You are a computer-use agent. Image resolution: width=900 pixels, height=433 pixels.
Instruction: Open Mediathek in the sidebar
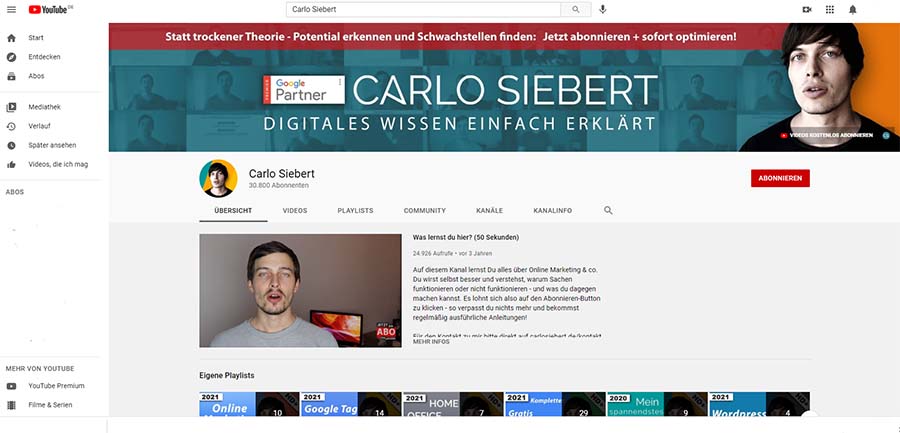(x=45, y=107)
